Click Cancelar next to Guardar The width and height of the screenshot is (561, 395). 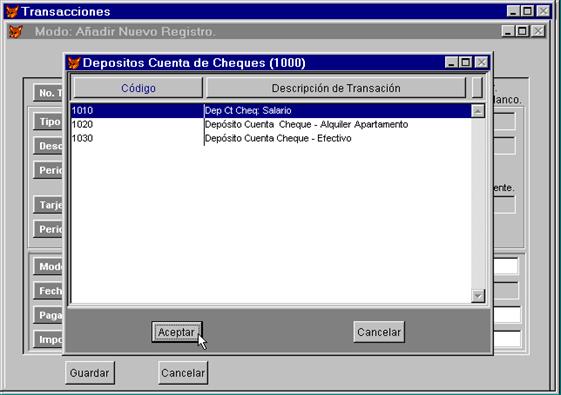tap(183, 373)
